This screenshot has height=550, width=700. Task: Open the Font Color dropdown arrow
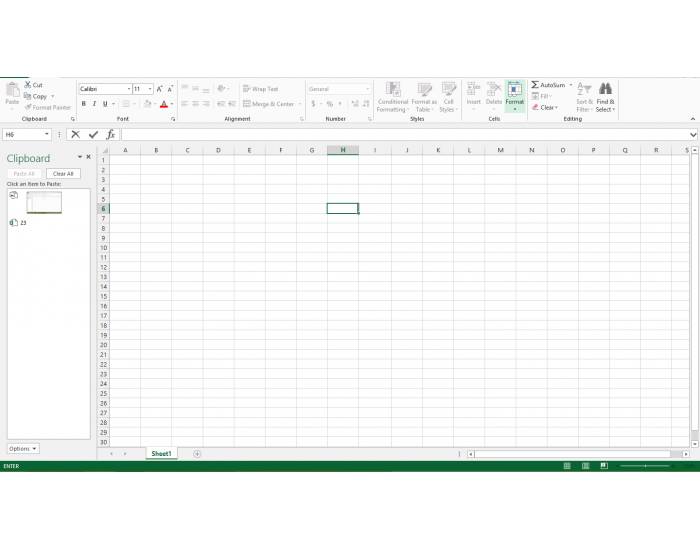tap(172, 104)
